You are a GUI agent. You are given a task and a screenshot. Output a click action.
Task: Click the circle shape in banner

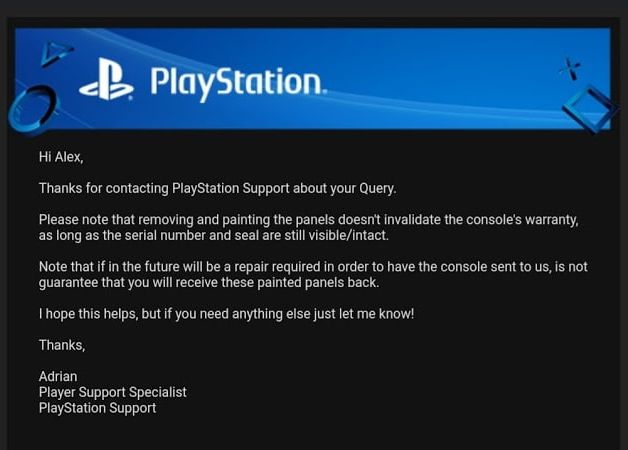32,108
